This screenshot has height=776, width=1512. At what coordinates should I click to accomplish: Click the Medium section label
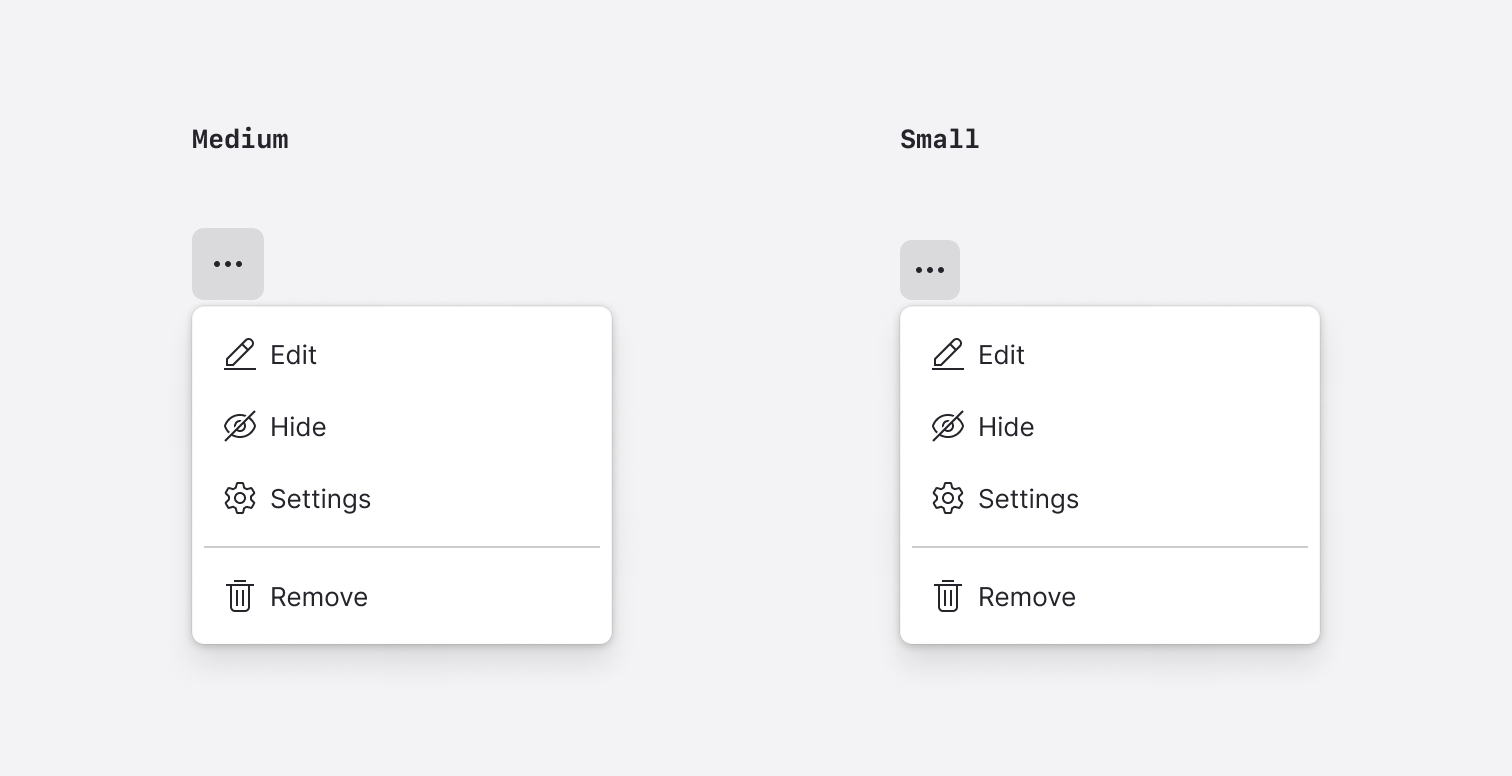pos(240,139)
